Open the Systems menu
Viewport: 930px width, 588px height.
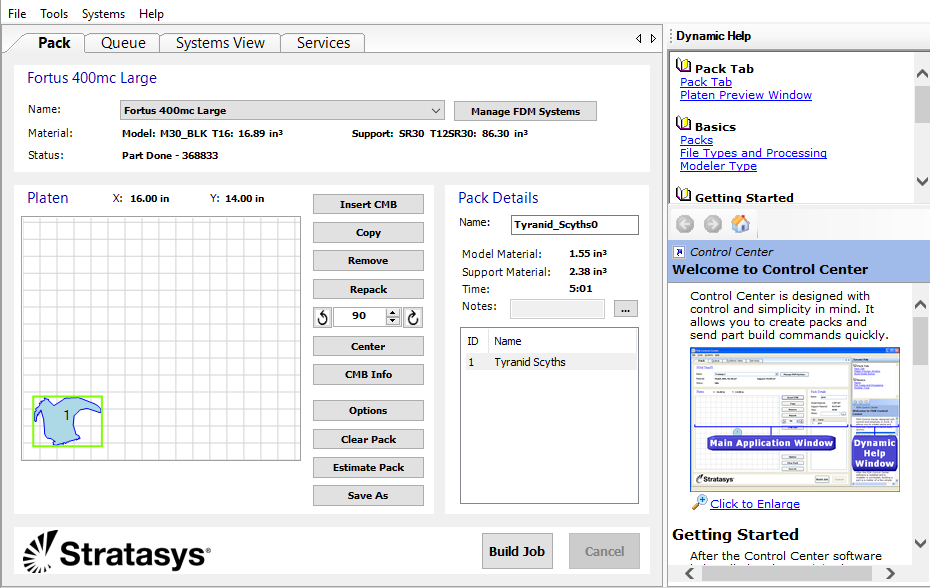point(103,14)
